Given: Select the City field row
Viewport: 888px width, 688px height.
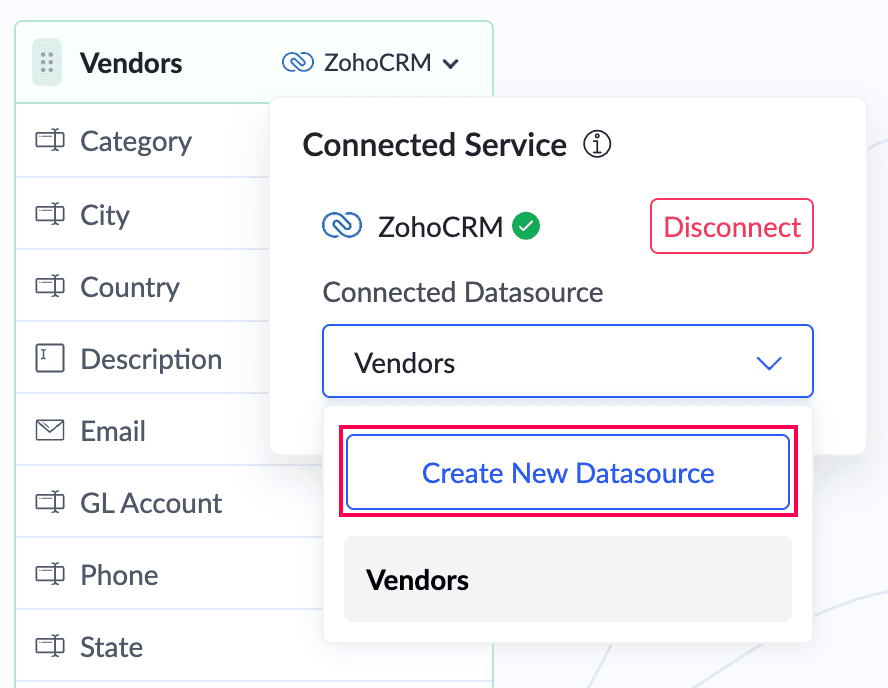Looking at the screenshot, I should (143, 214).
